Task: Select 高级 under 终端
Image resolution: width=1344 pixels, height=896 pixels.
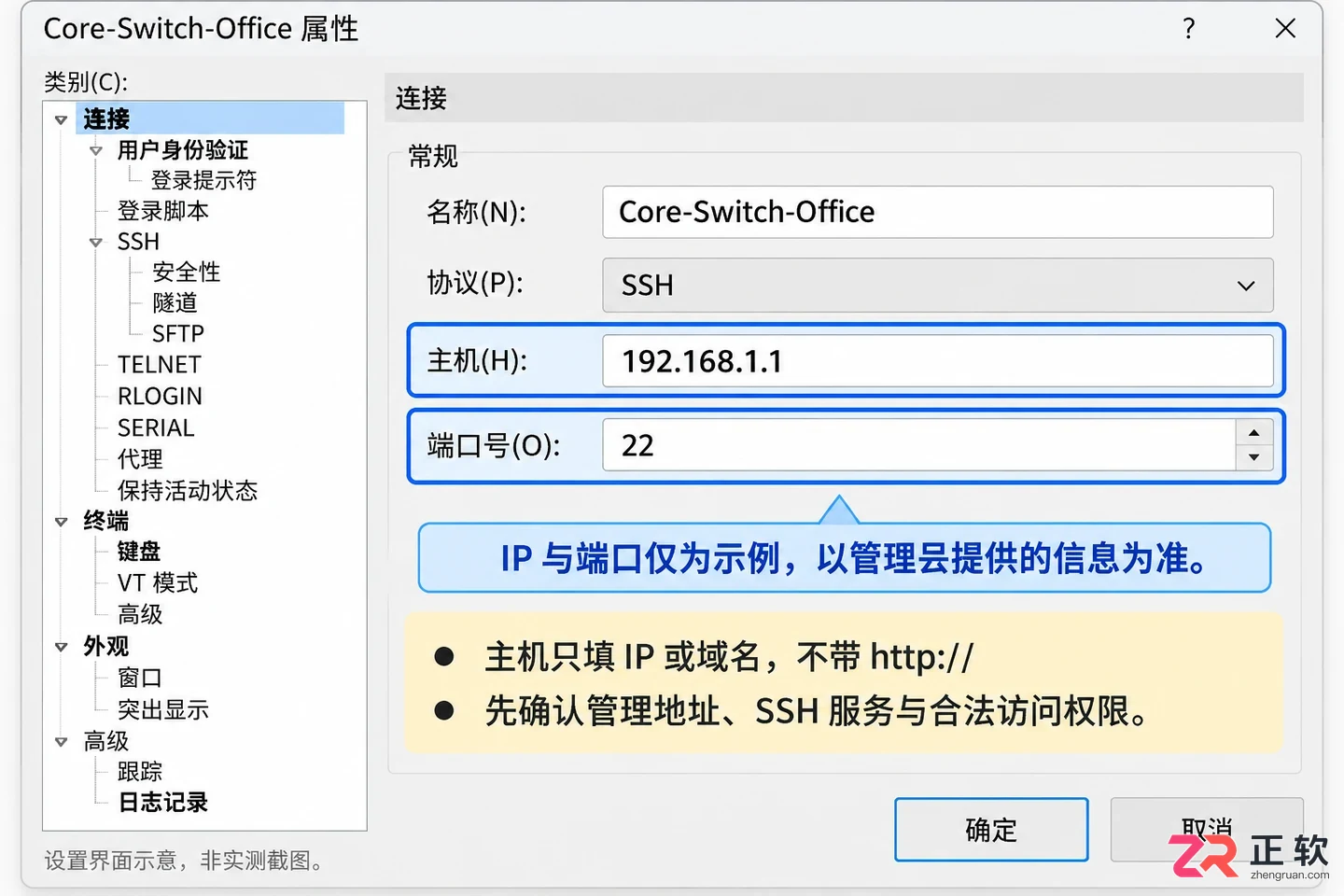Action: pos(140,614)
